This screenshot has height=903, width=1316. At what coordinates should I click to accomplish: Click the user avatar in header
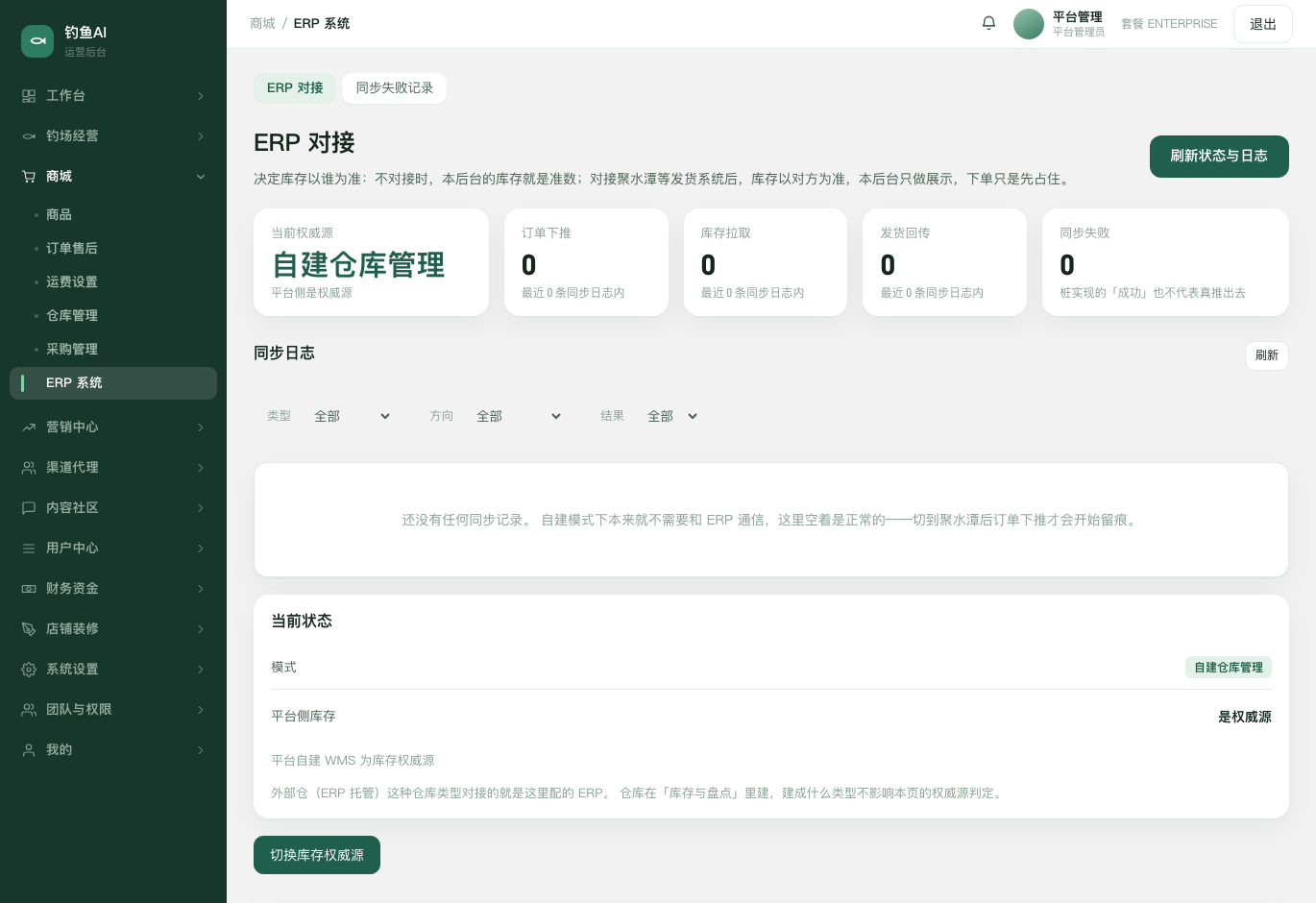pyautogui.click(x=1029, y=24)
